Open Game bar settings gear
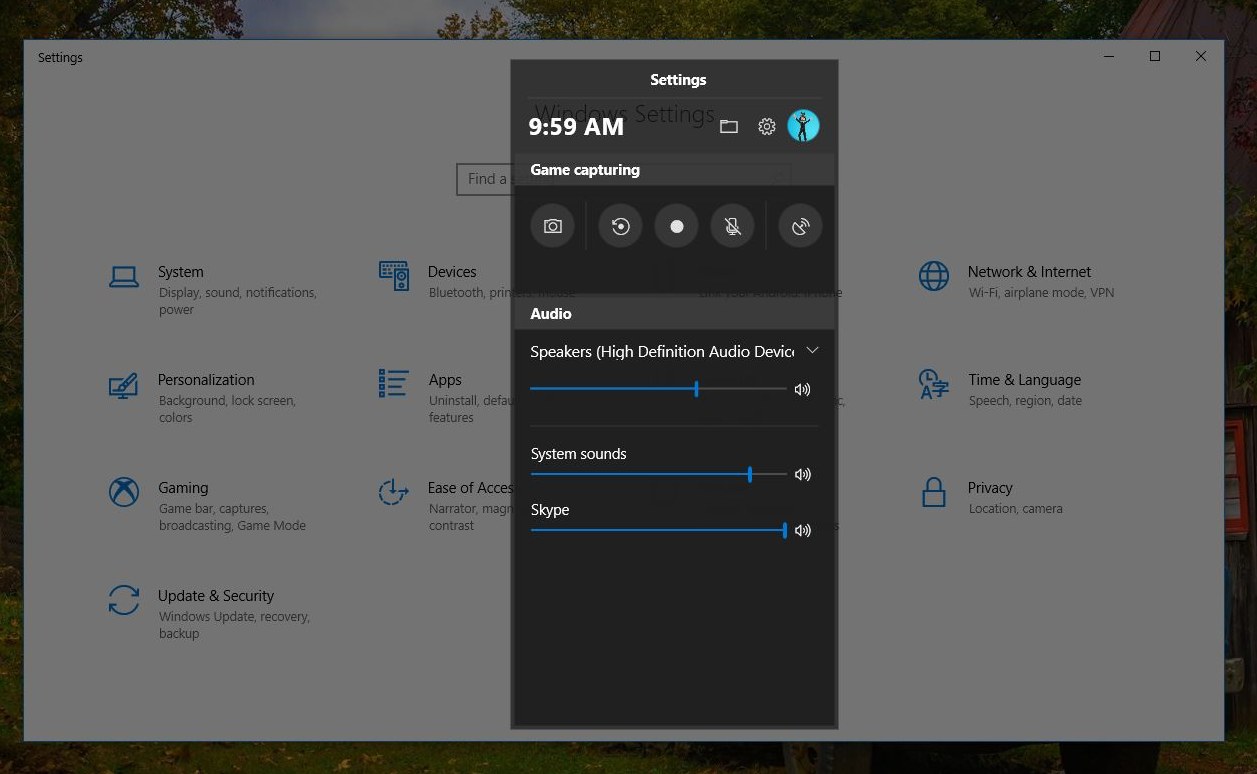Image resolution: width=1257 pixels, height=774 pixels. [767, 126]
